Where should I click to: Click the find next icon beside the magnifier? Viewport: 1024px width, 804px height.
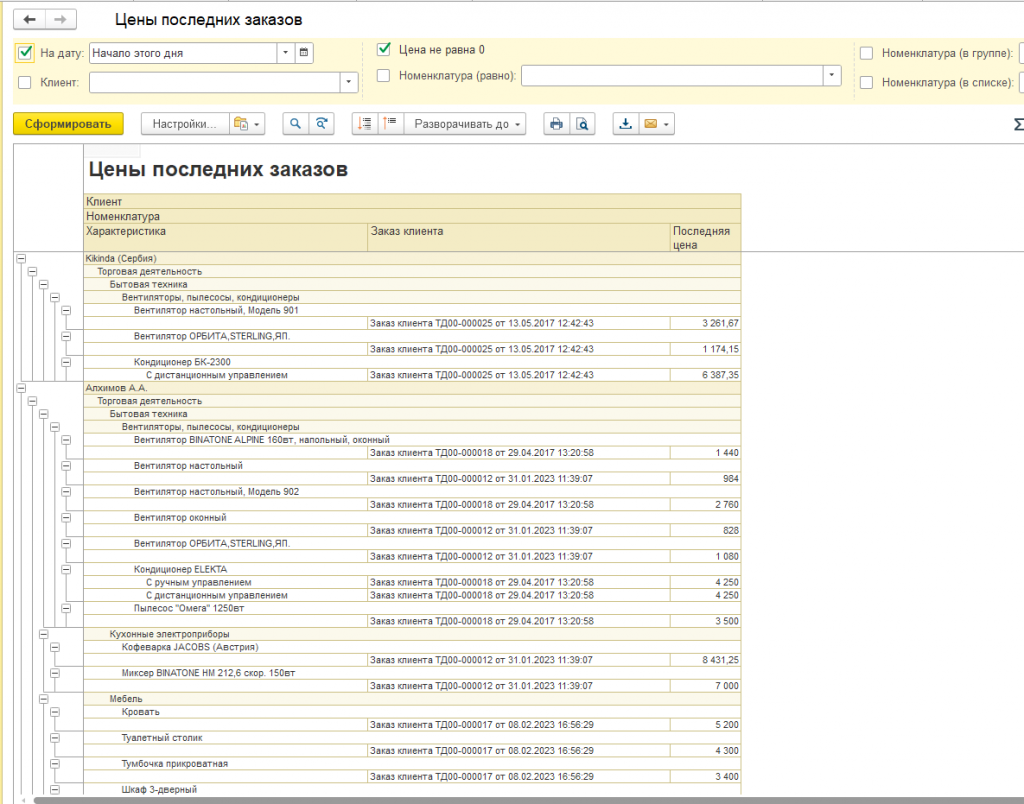pyautogui.click(x=321, y=124)
